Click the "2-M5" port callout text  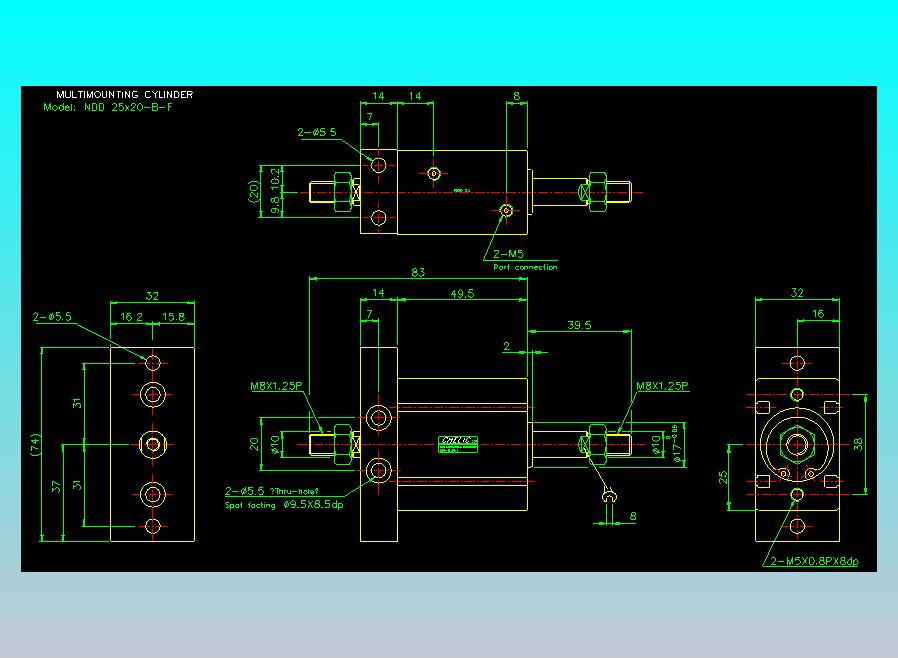pos(508,254)
